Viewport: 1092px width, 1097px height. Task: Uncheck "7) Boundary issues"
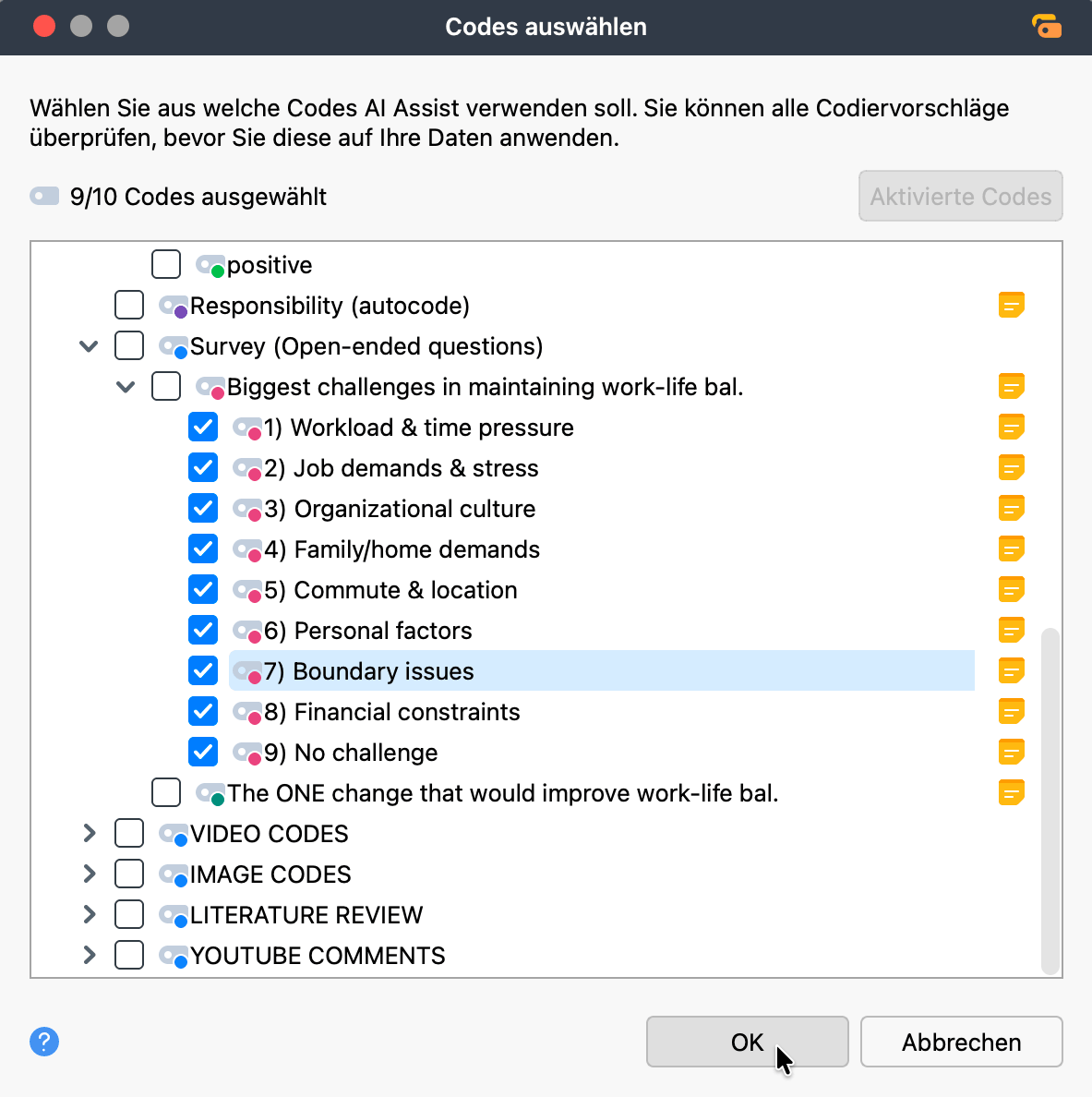[202, 670]
